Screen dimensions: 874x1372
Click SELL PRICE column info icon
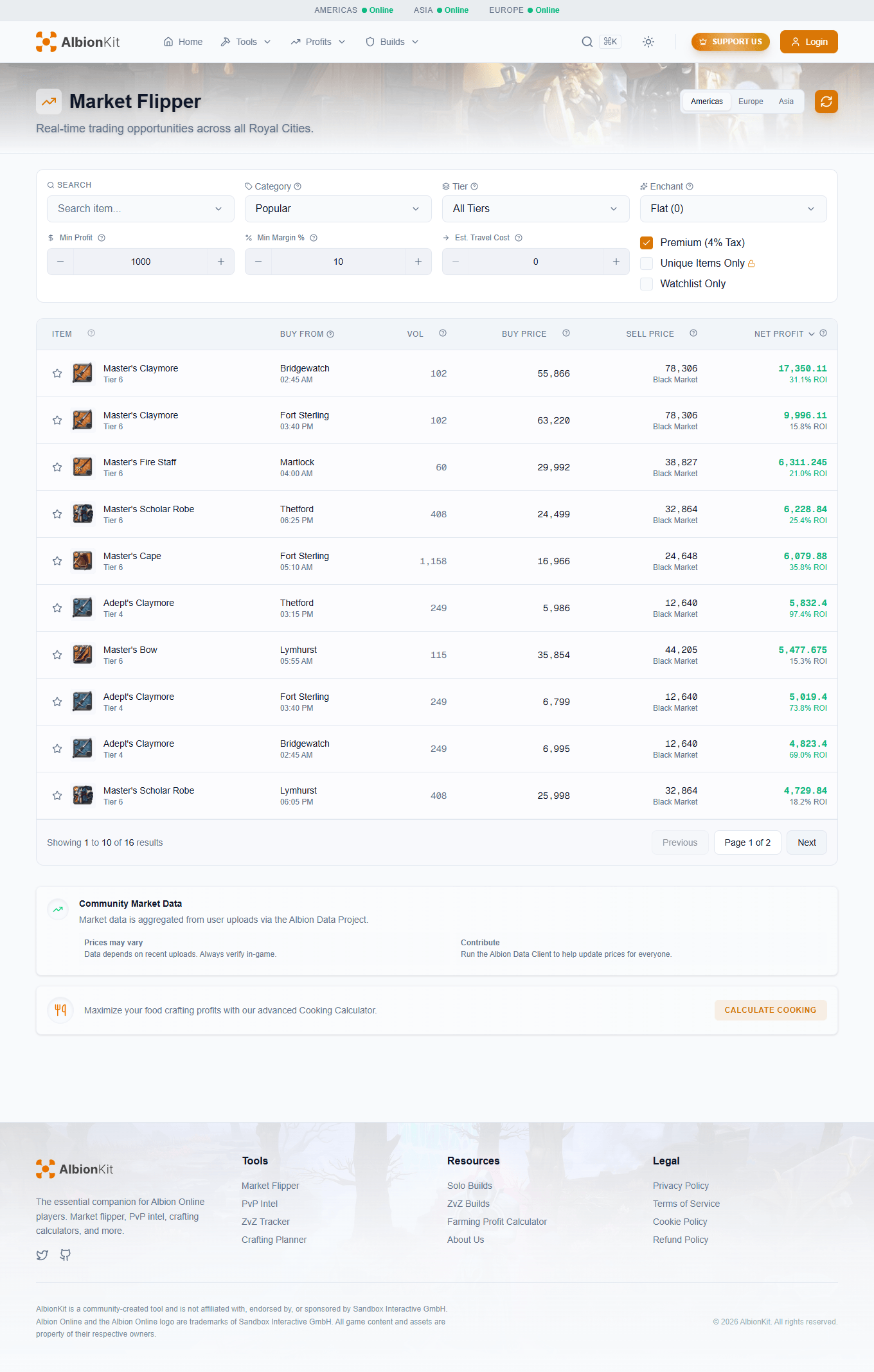pyautogui.click(x=693, y=333)
